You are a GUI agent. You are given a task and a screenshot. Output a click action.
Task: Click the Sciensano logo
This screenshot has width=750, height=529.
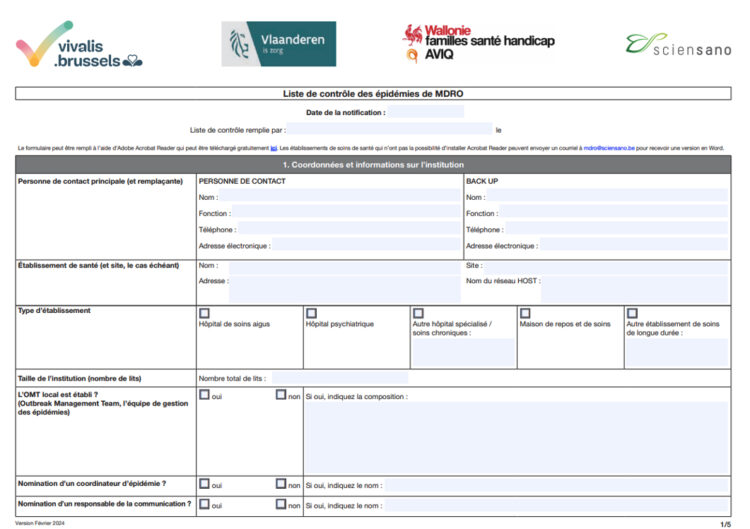677,44
